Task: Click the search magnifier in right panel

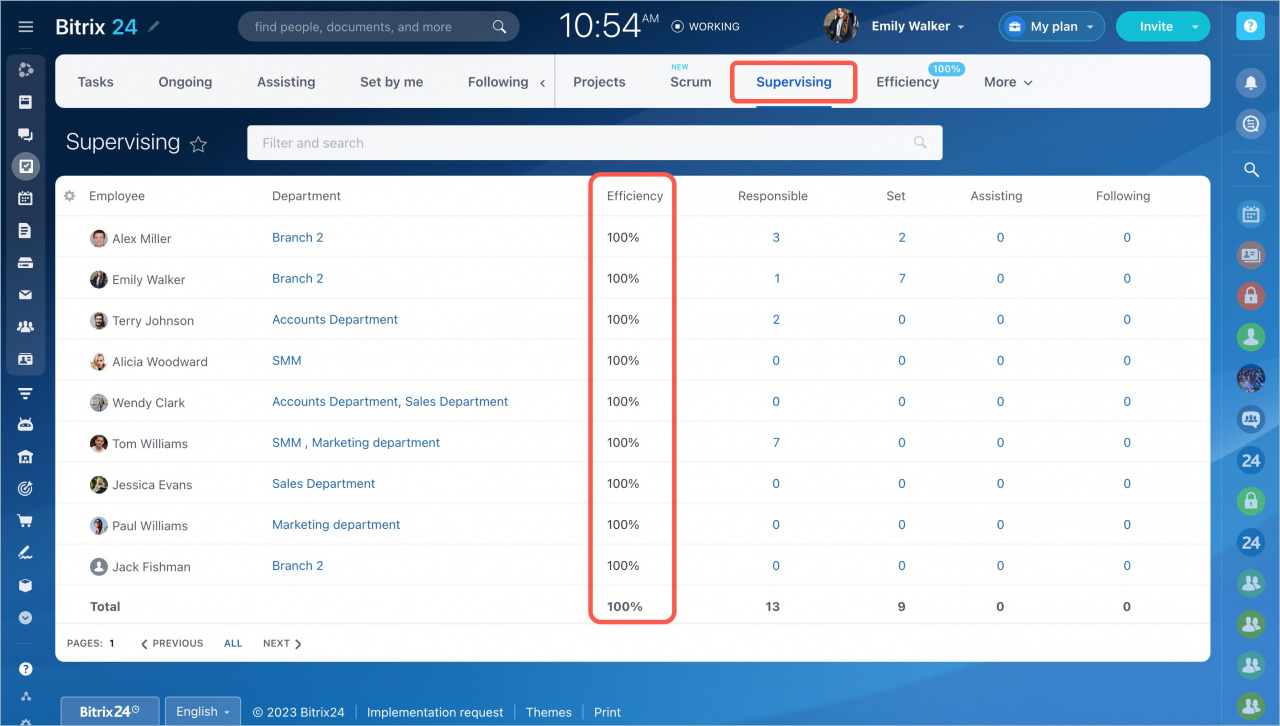Action: pyautogui.click(x=1250, y=170)
